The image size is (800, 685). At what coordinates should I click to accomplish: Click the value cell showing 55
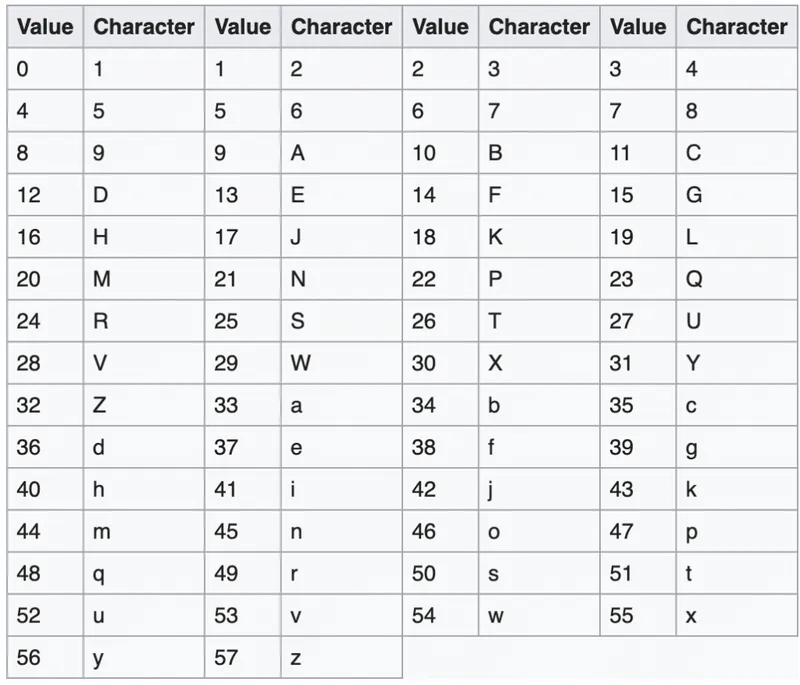point(638,615)
